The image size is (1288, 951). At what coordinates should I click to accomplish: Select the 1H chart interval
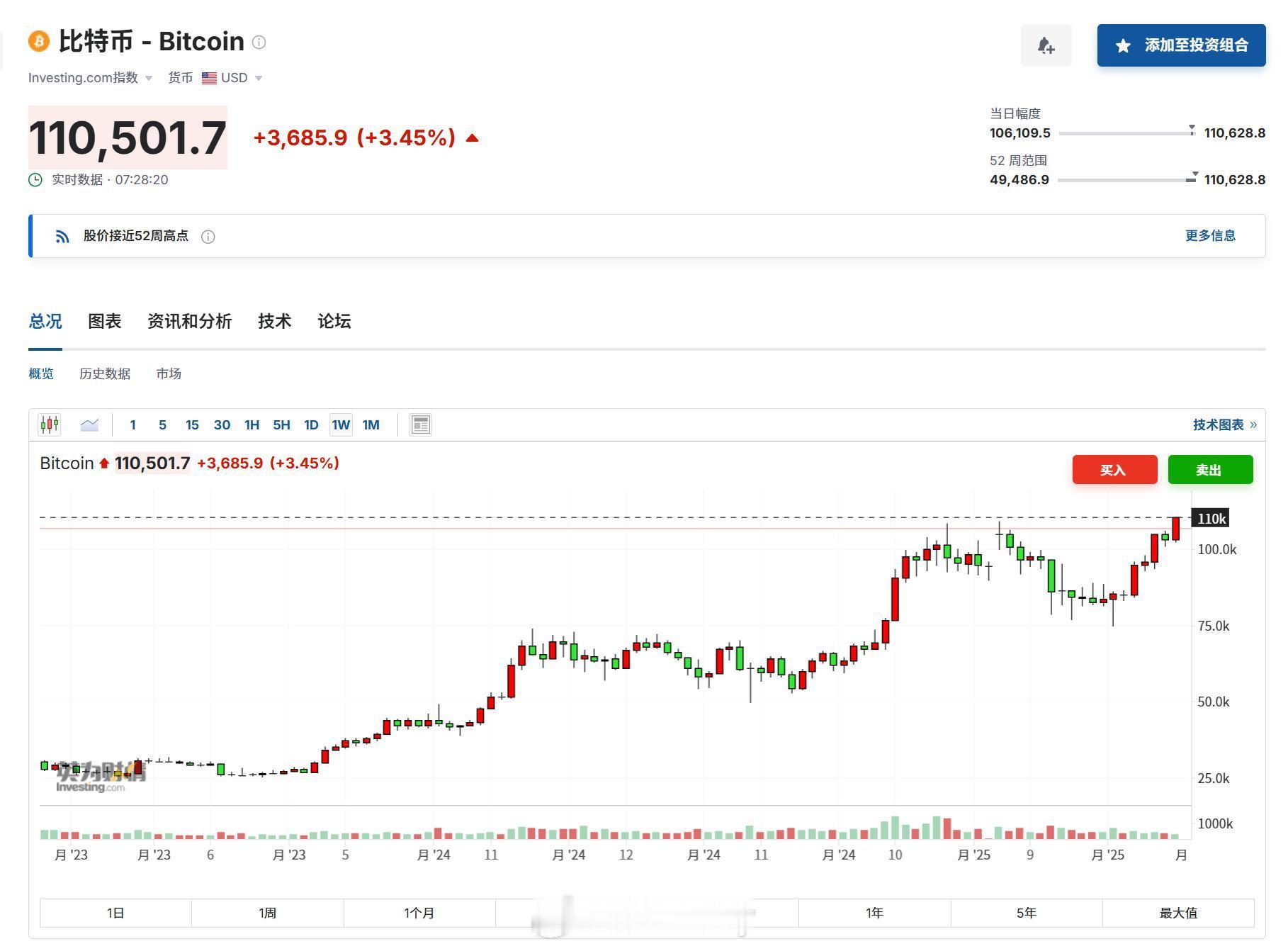[252, 425]
